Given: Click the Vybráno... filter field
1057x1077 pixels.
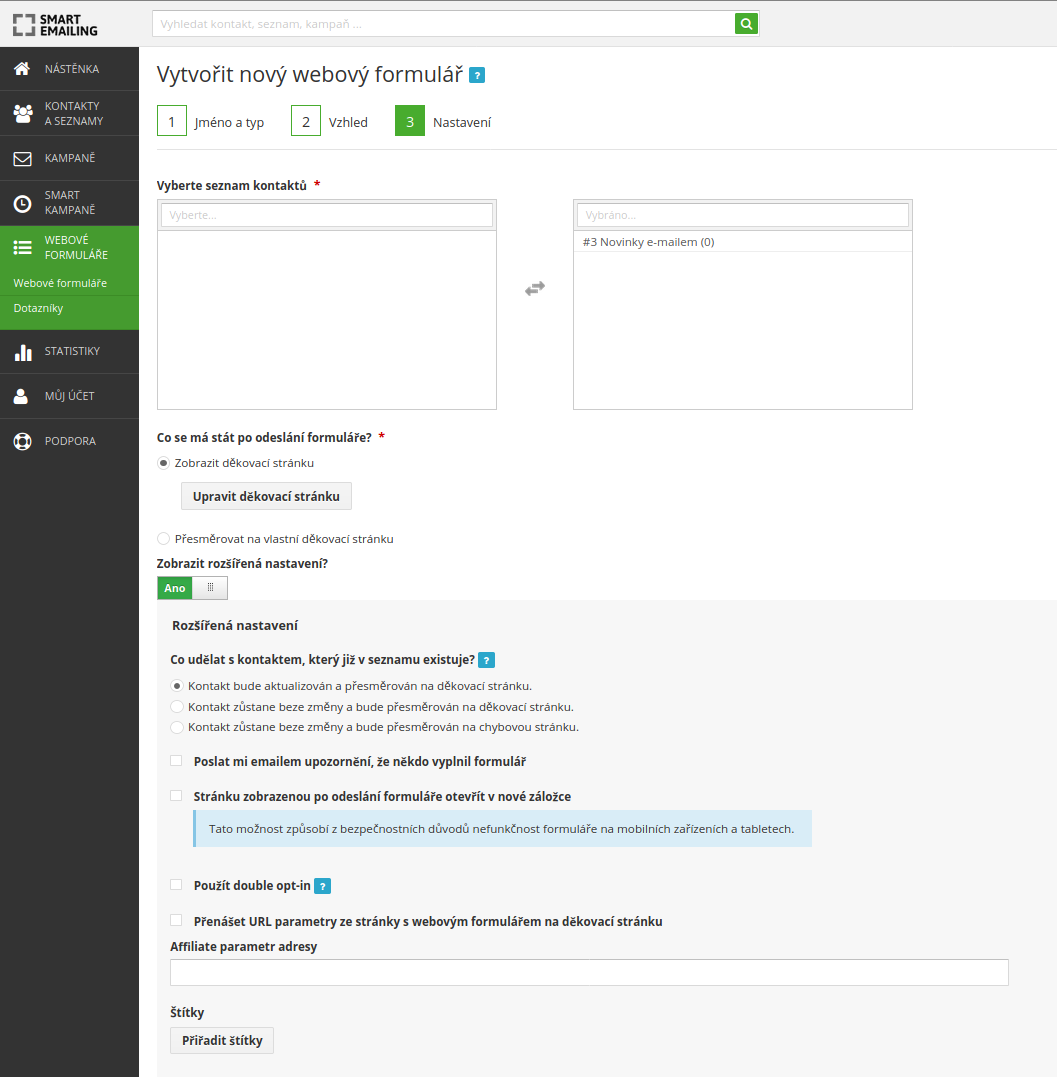Looking at the screenshot, I should click(743, 215).
